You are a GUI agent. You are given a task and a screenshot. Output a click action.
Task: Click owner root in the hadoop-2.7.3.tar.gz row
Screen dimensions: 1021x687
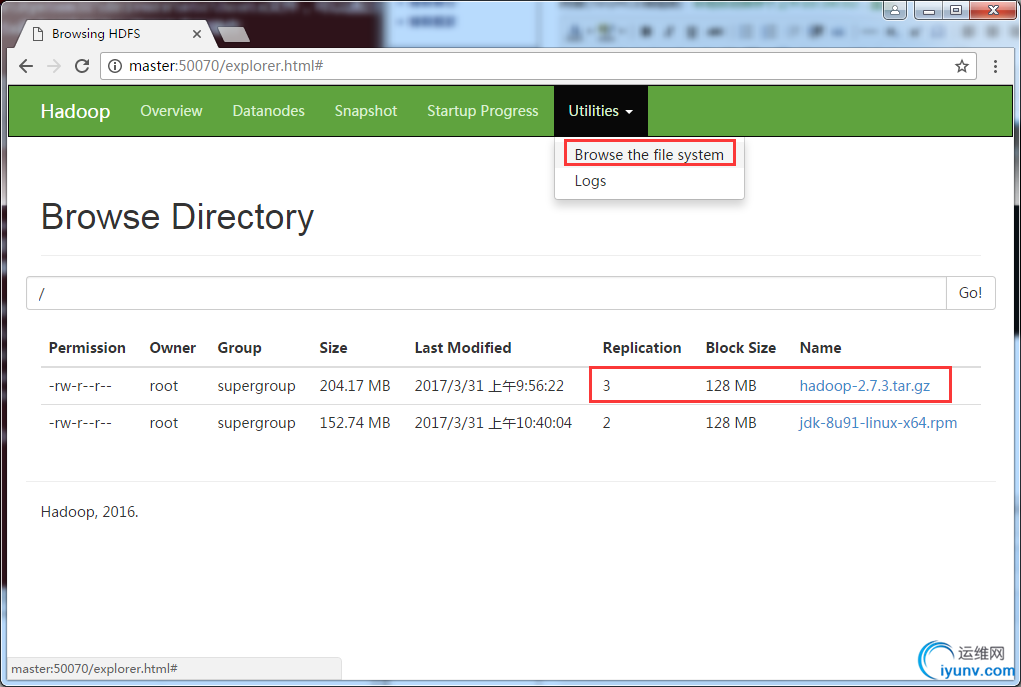tap(163, 386)
